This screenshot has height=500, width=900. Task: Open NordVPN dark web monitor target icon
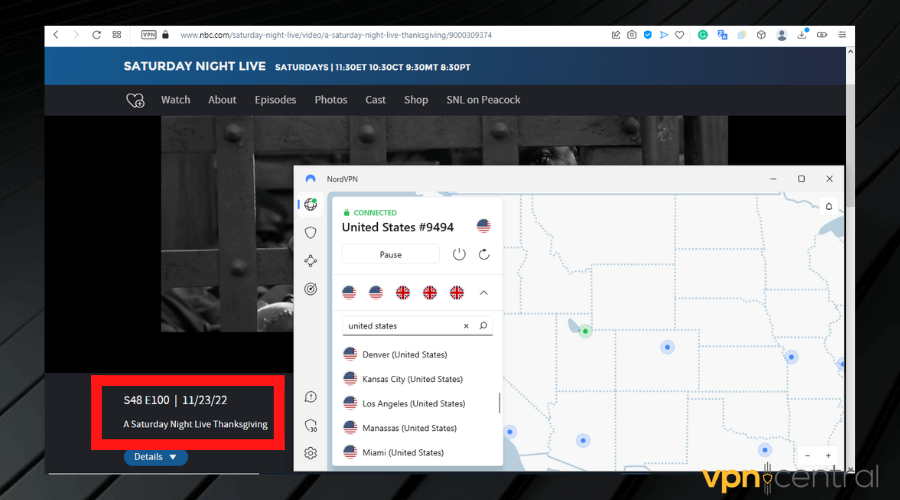(x=311, y=289)
